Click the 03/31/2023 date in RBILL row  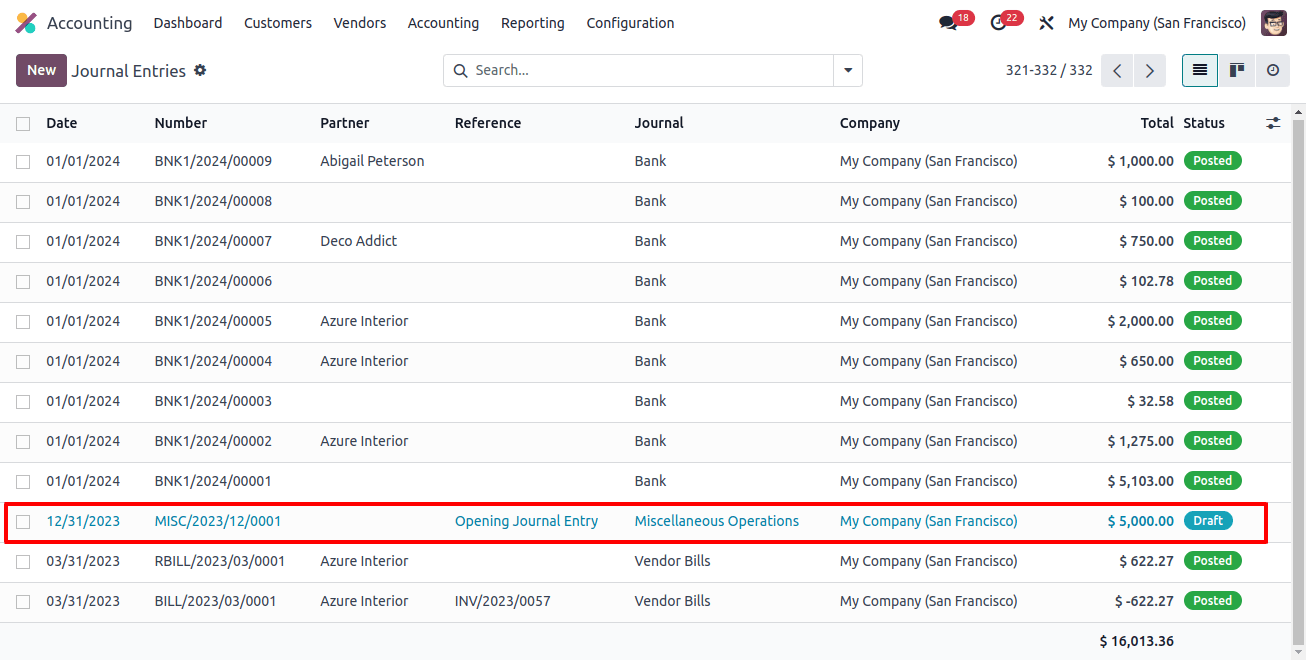(83, 561)
